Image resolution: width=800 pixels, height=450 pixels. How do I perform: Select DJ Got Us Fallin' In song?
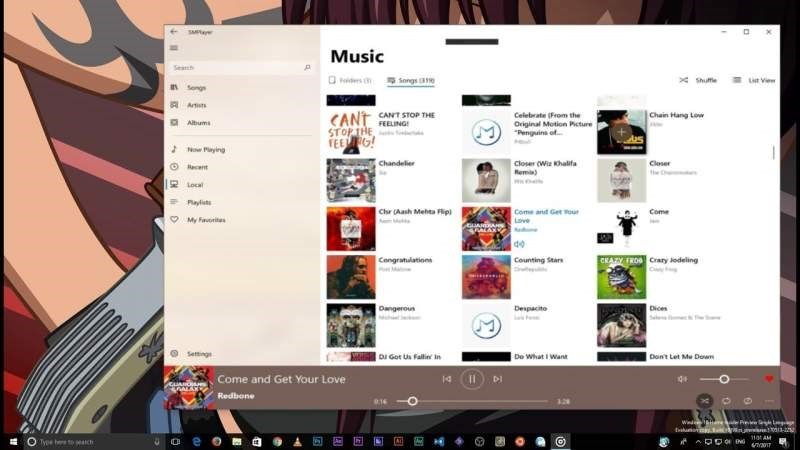[x=409, y=357]
